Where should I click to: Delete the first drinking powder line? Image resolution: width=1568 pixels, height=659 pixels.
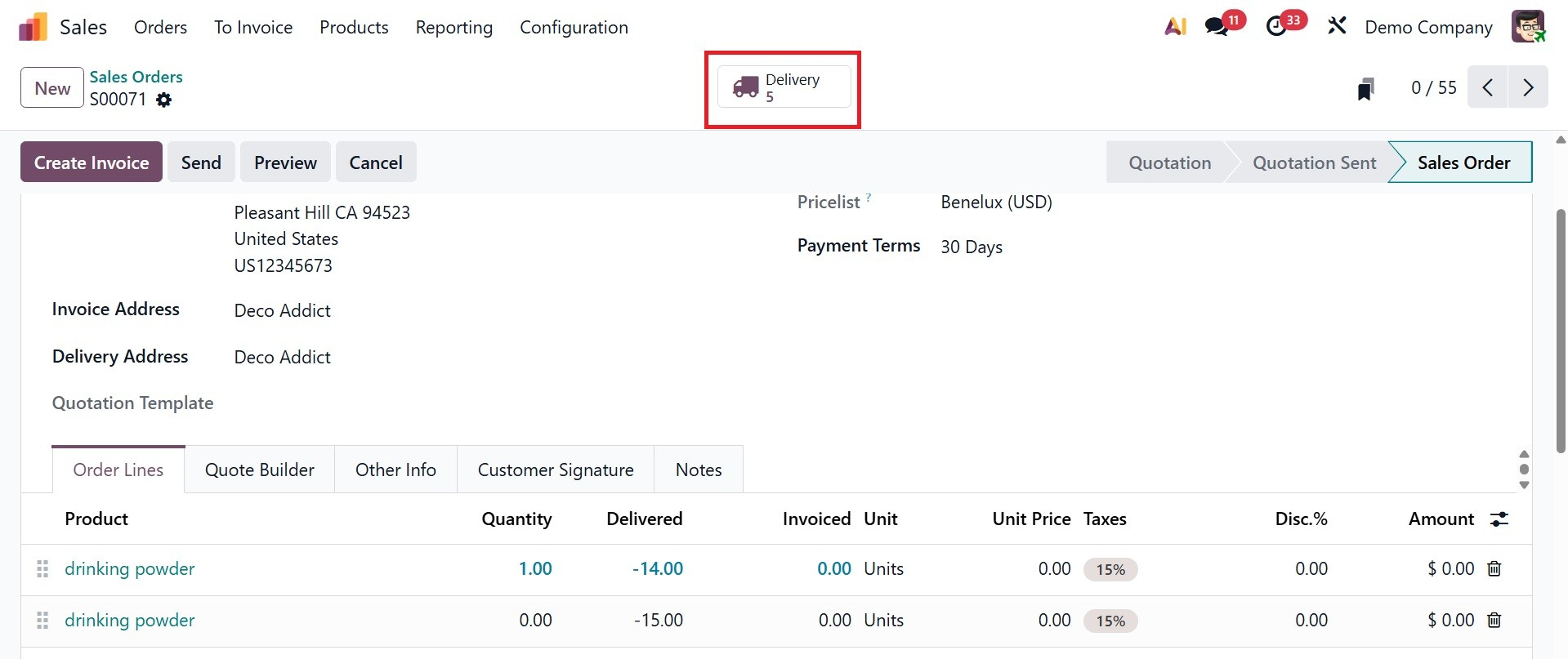pyautogui.click(x=1494, y=569)
